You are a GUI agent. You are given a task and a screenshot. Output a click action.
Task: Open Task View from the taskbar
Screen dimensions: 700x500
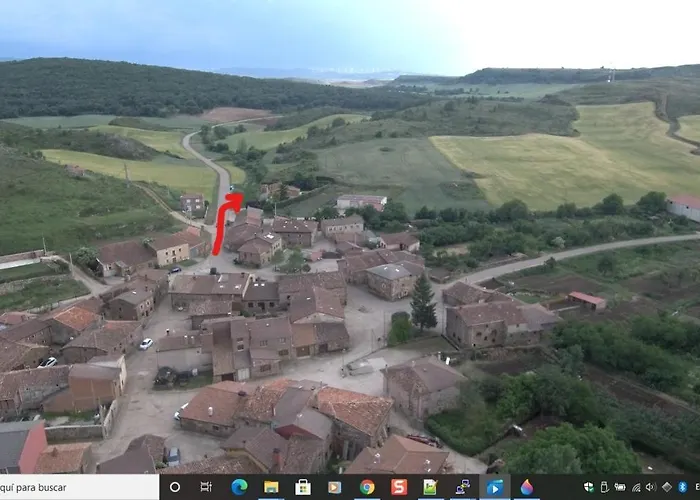(x=206, y=487)
